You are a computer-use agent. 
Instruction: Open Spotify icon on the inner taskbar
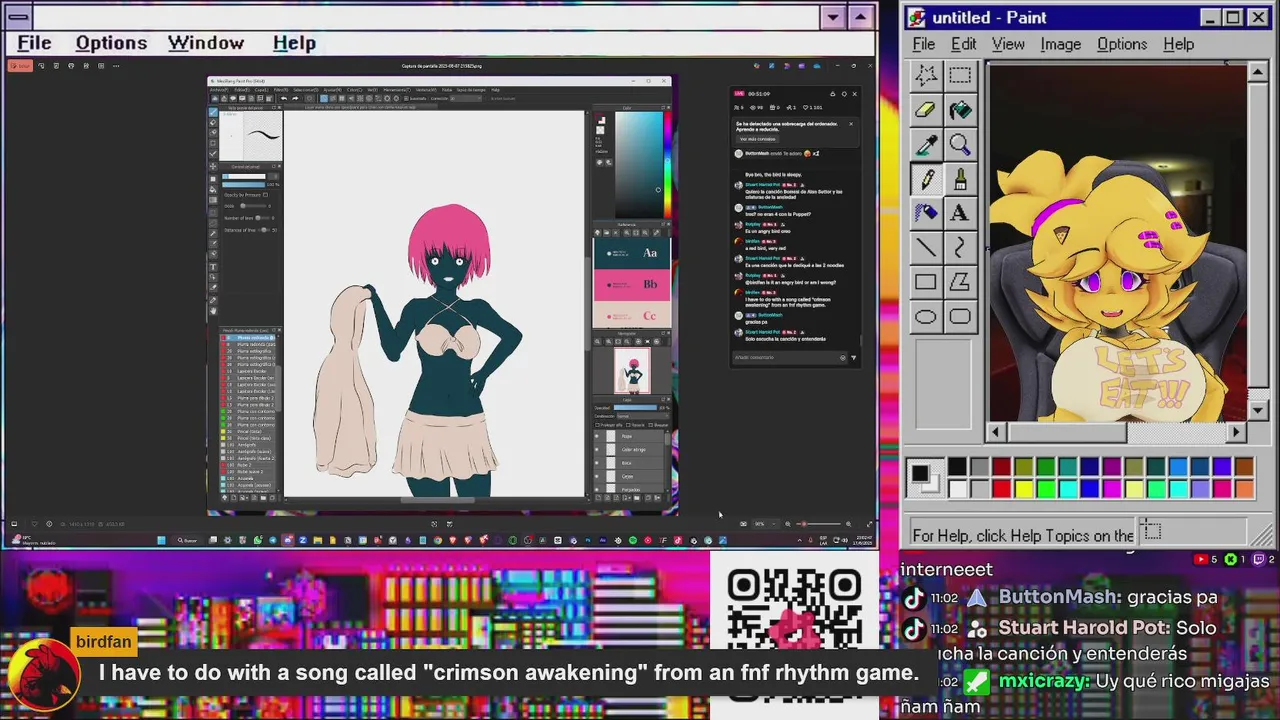[x=632, y=540]
